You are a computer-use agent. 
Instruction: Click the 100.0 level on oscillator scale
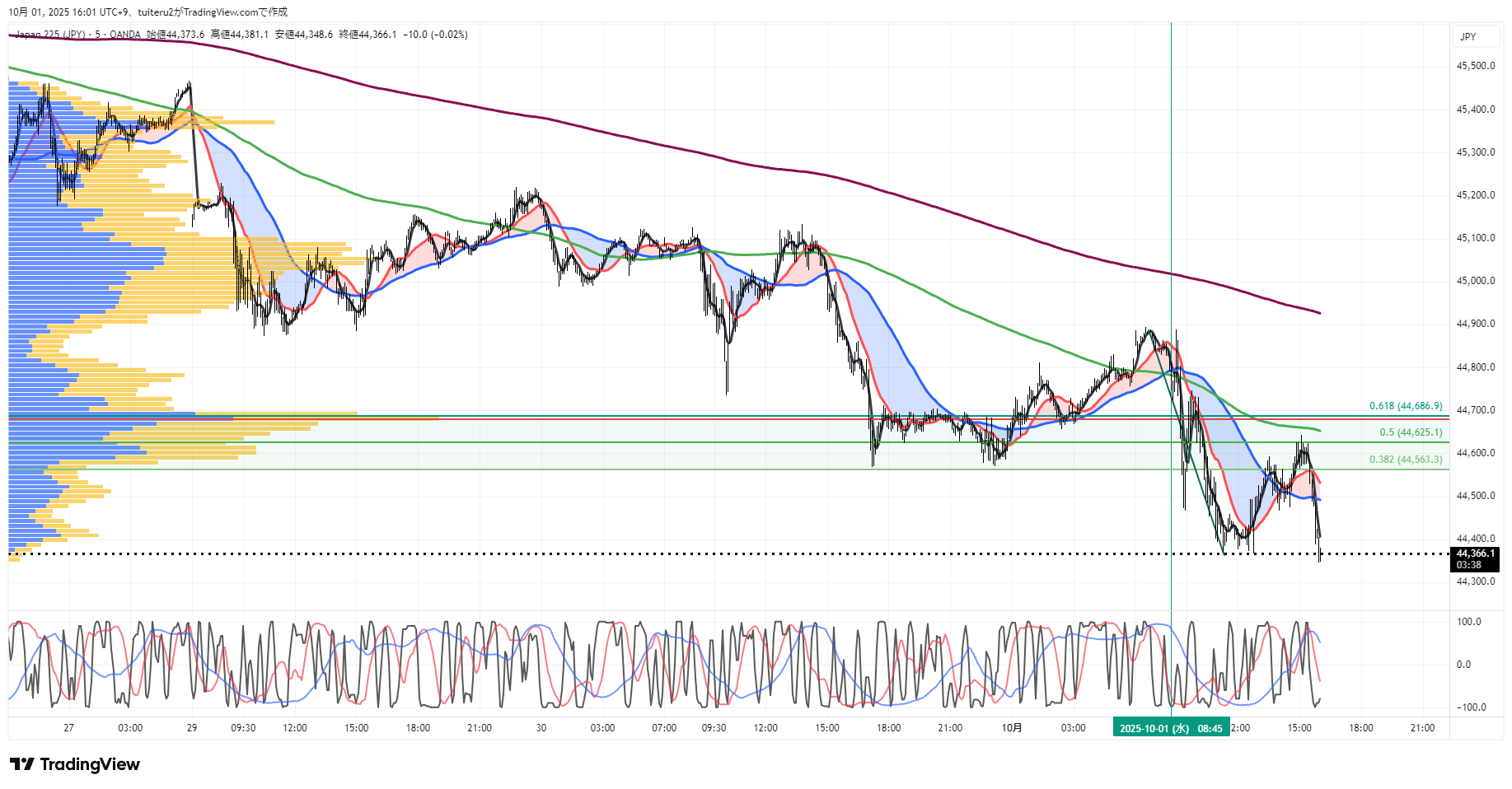point(1468,622)
